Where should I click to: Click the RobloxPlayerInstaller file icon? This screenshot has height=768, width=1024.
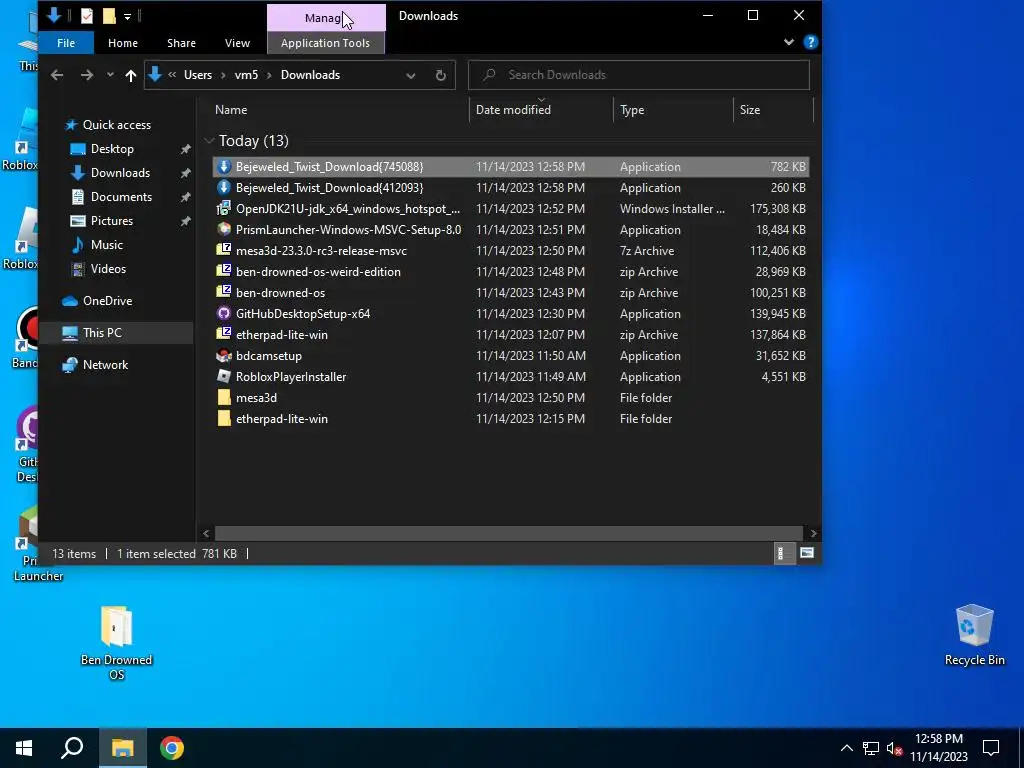tap(224, 376)
